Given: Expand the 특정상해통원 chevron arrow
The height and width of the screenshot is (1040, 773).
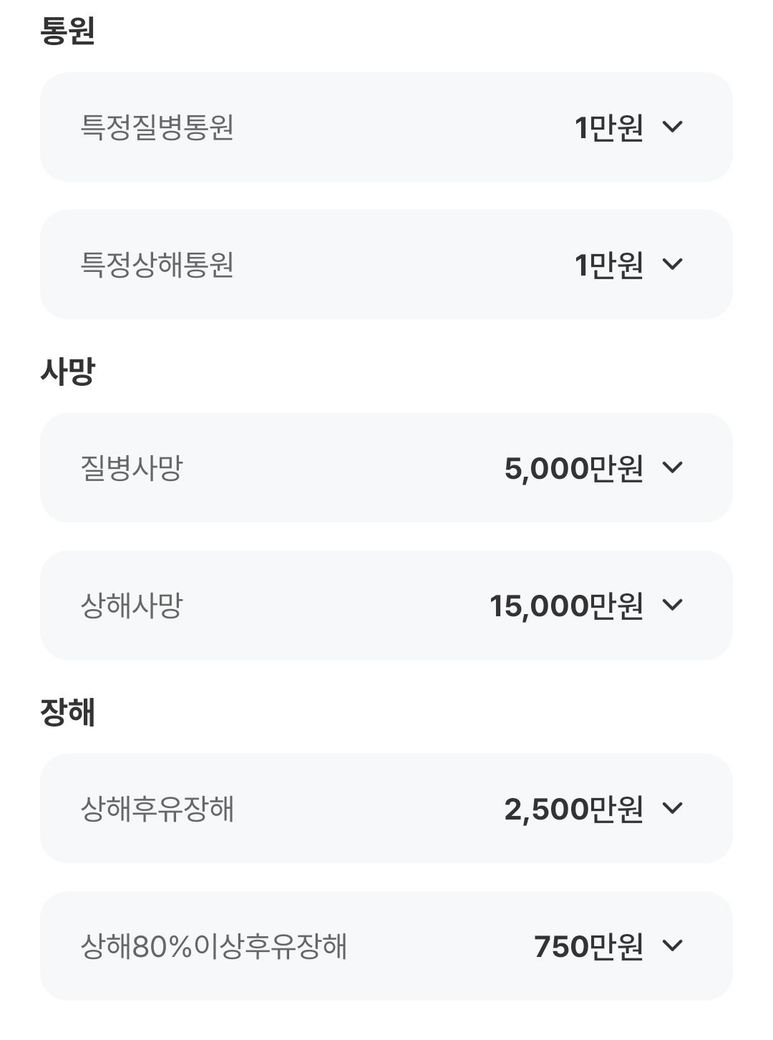Looking at the screenshot, I should click(673, 264).
